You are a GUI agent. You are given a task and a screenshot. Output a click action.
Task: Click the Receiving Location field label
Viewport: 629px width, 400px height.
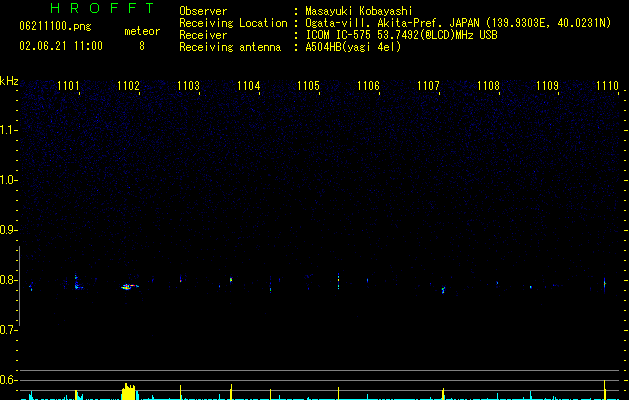click(x=233, y=23)
